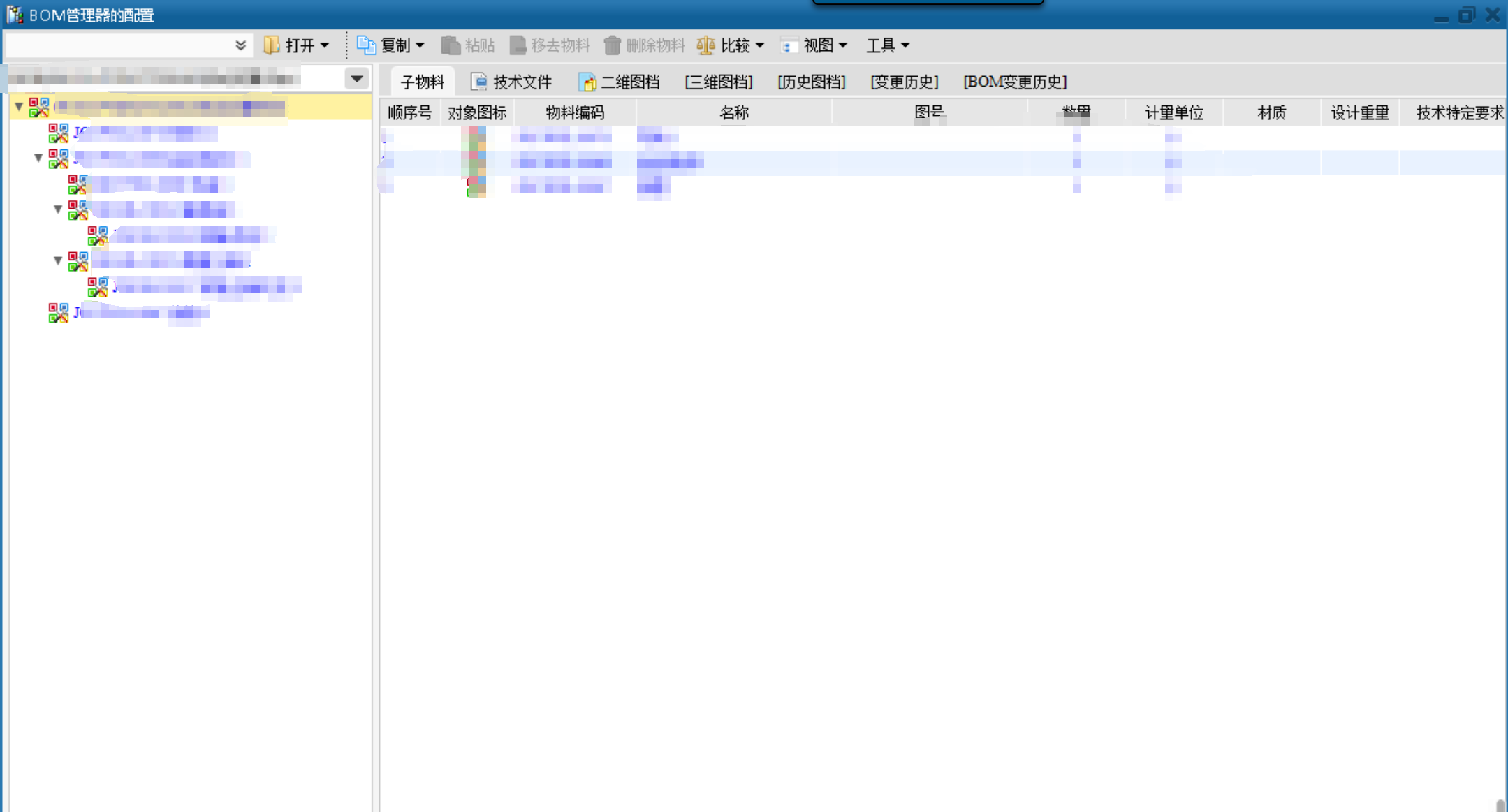This screenshot has height=812, width=1508.
Task: Click the 物料编码 column header
Action: click(574, 112)
